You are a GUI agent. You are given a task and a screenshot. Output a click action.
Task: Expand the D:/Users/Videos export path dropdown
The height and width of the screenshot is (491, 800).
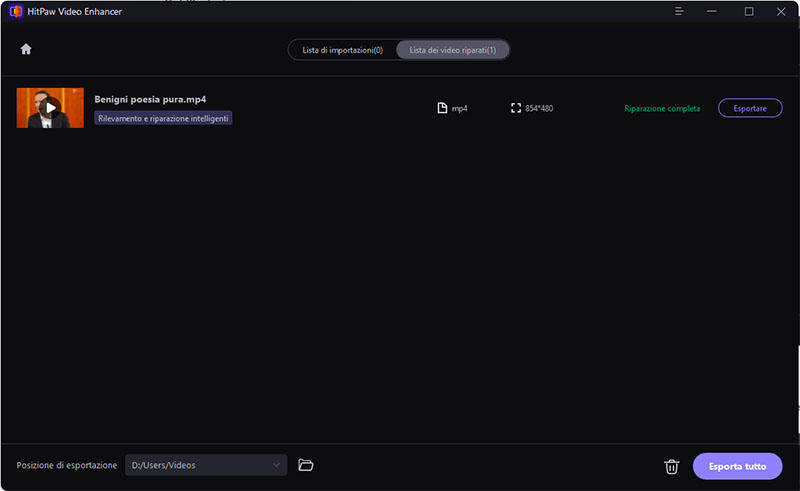tap(276, 465)
